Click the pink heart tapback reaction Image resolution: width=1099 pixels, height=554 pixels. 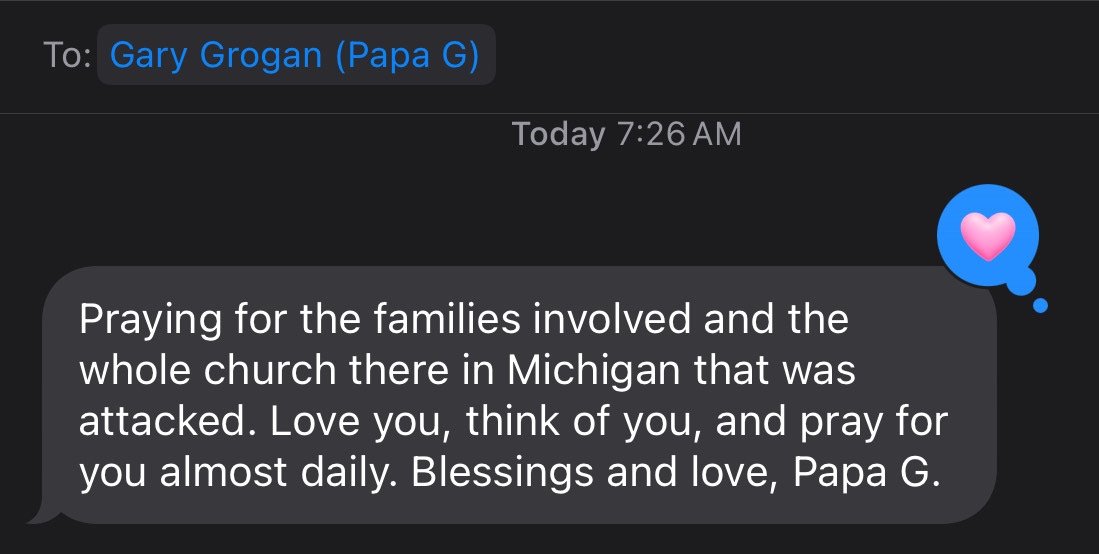[x=987, y=238]
